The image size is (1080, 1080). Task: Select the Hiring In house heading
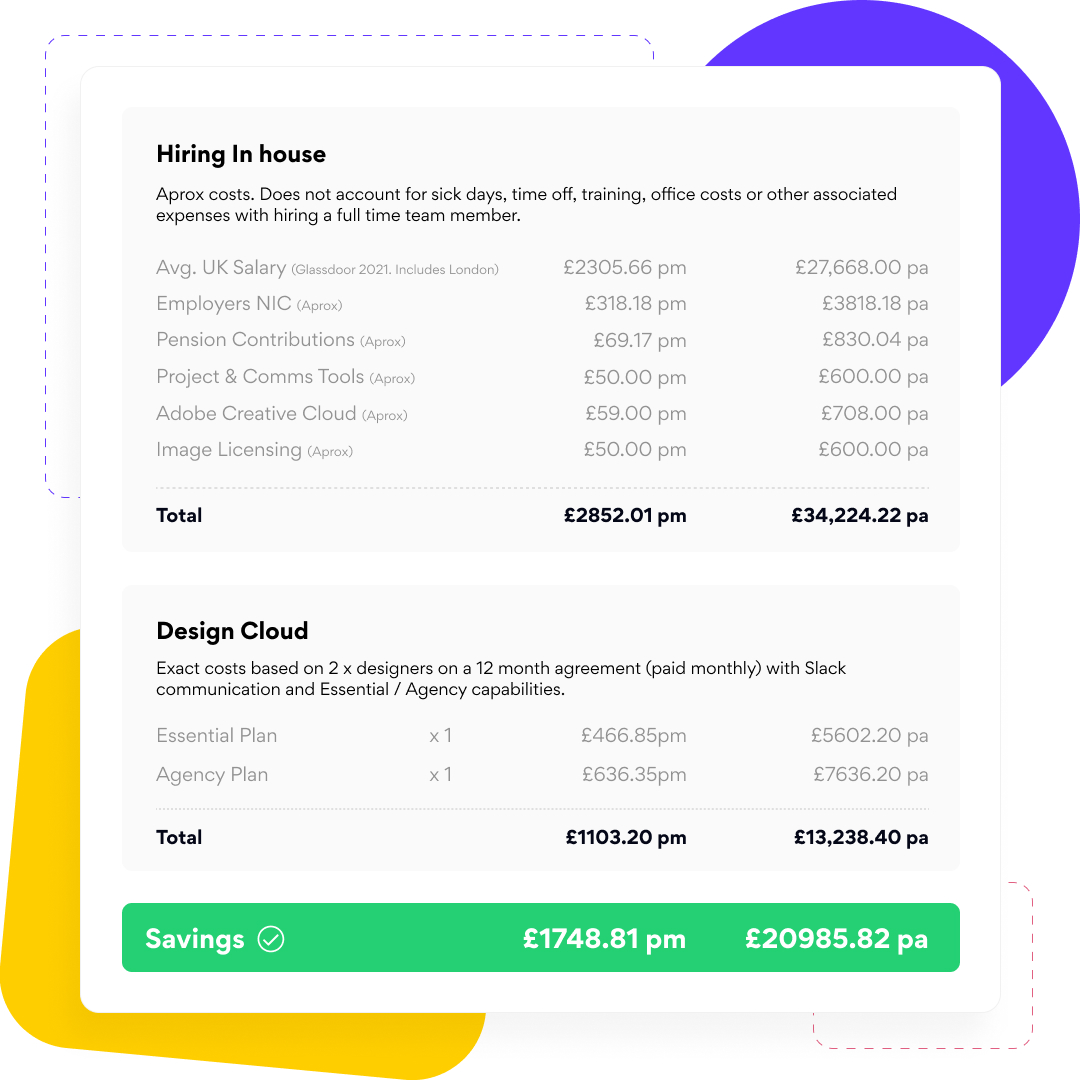[241, 154]
